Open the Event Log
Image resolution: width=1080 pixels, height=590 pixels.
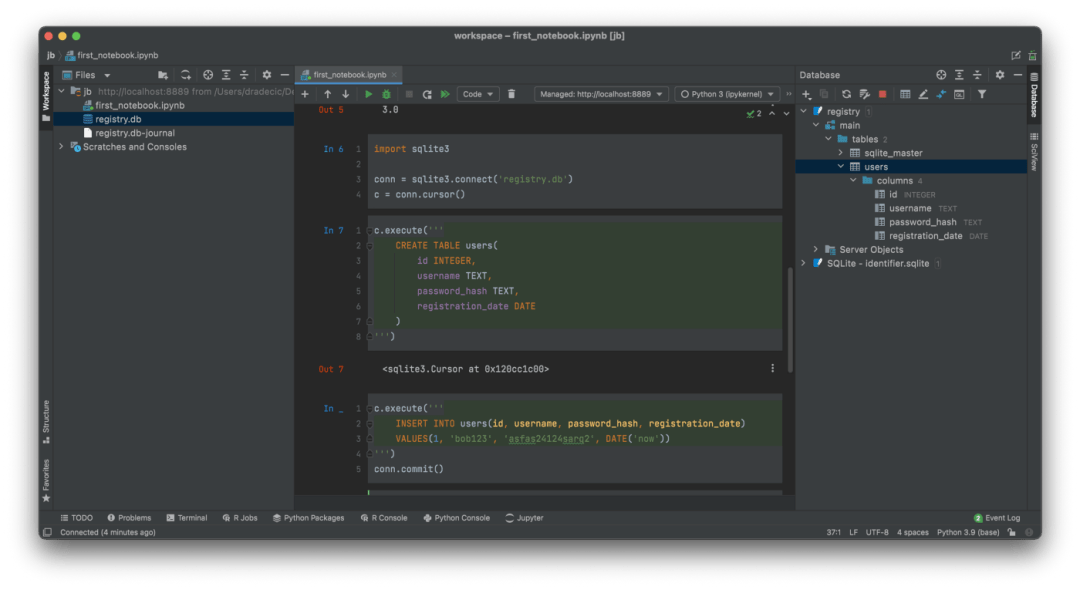[996, 517]
